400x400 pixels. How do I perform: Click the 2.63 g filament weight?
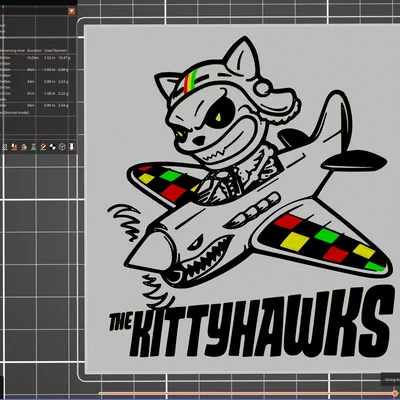[63, 82]
